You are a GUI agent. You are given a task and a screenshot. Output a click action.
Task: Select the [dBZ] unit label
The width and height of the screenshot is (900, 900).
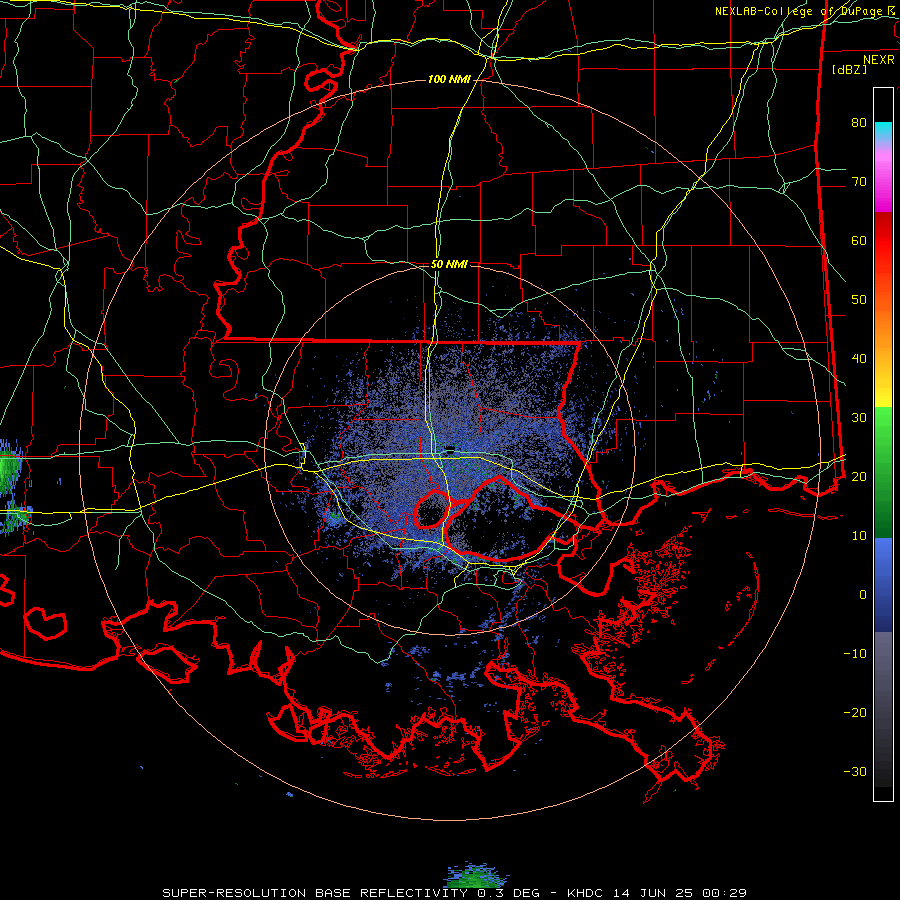point(850,69)
